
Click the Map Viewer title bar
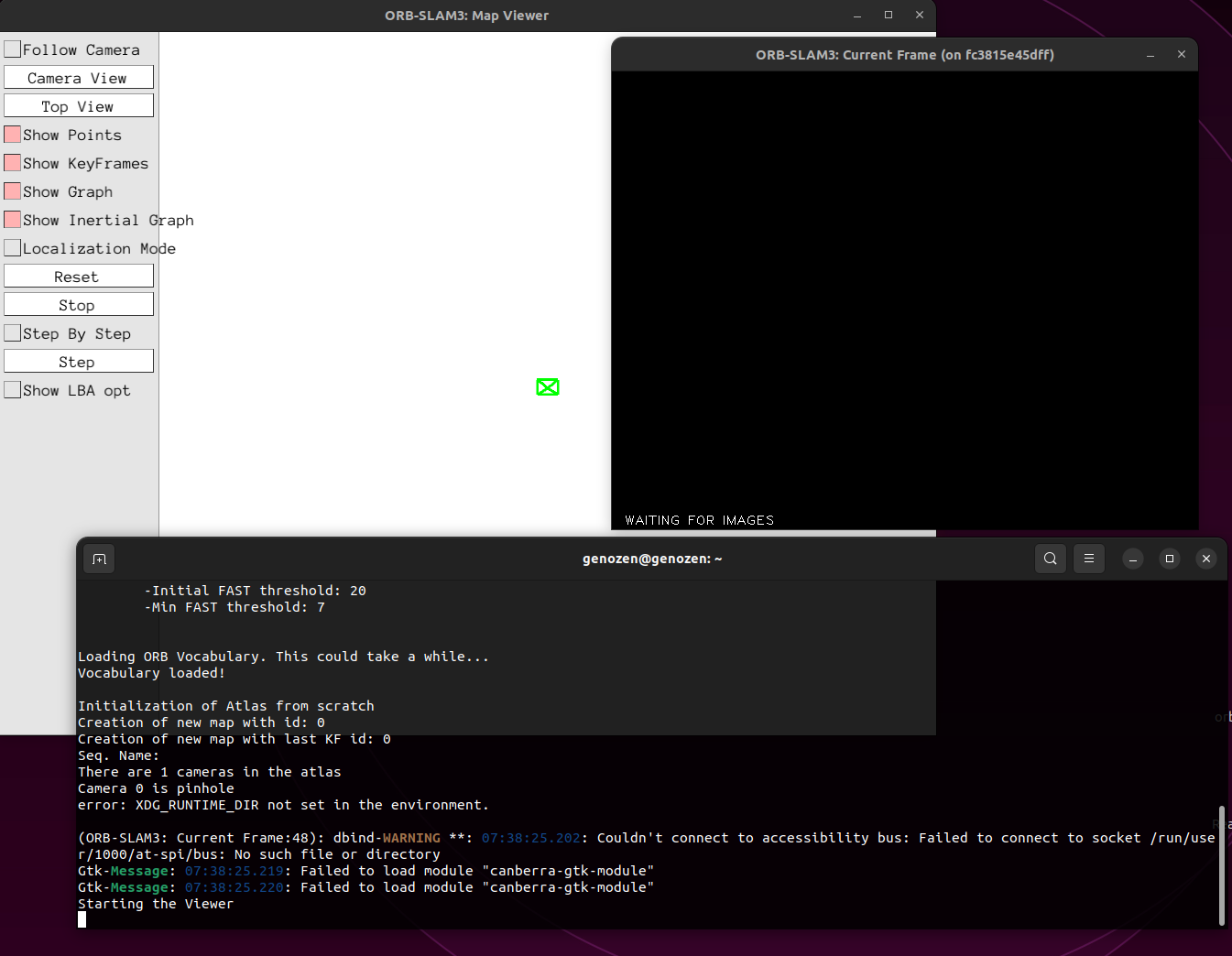pyautogui.click(x=467, y=15)
